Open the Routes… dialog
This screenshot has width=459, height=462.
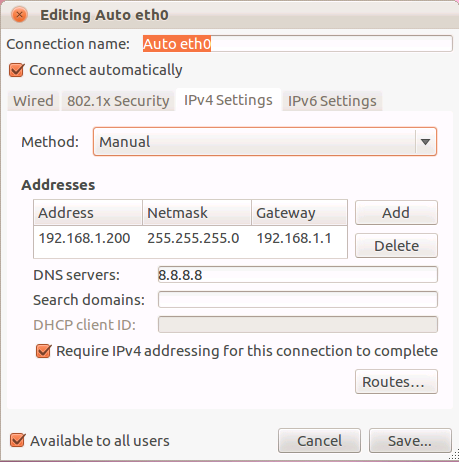click(x=396, y=382)
